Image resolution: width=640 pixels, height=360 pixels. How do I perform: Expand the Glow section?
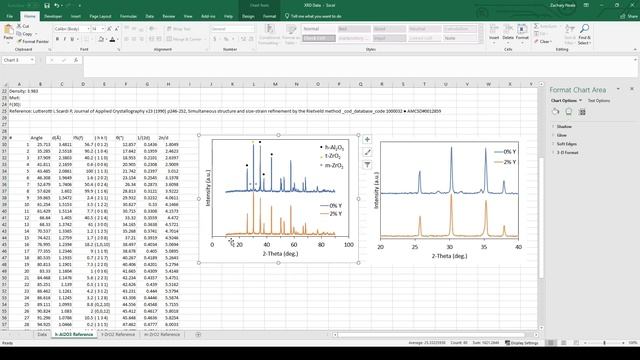(x=560, y=135)
